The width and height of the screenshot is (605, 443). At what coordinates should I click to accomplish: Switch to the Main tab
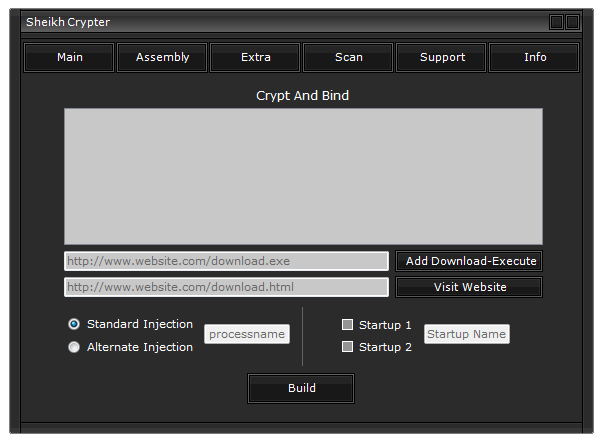[x=69, y=57]
